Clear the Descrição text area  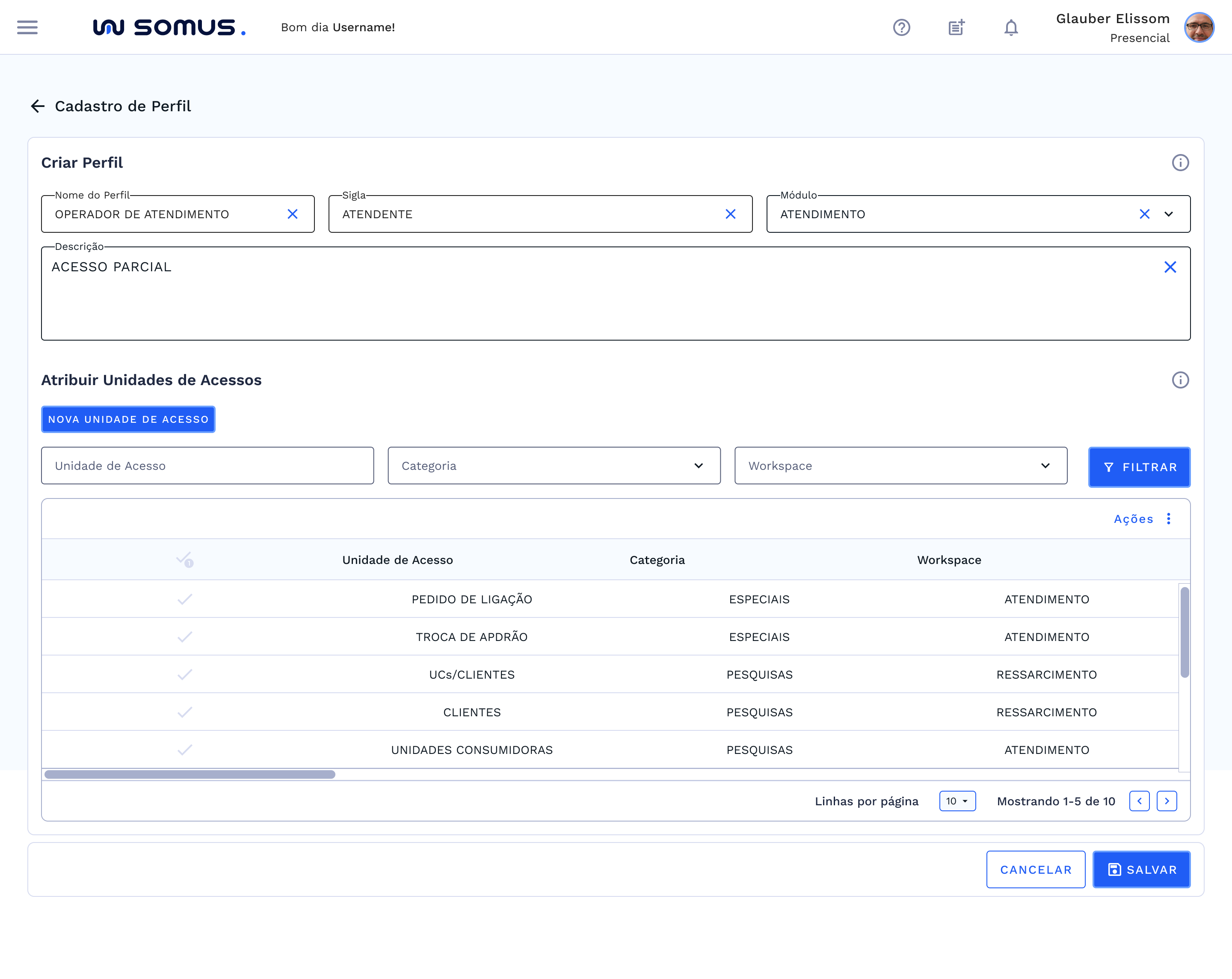1170,267
